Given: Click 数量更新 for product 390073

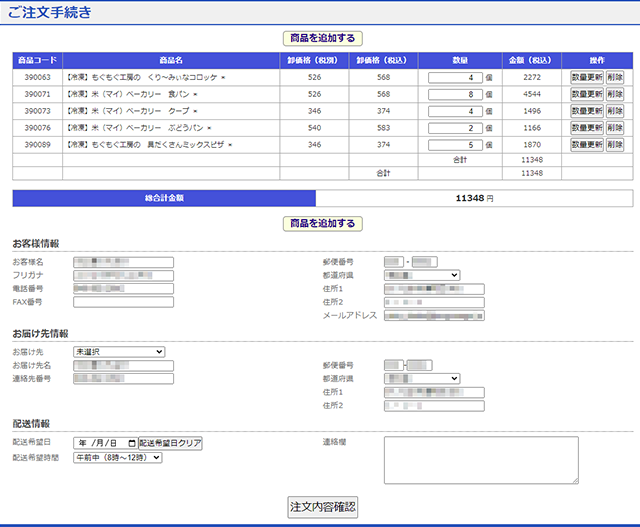Looking at the screenshot, I should coord(586,111).
